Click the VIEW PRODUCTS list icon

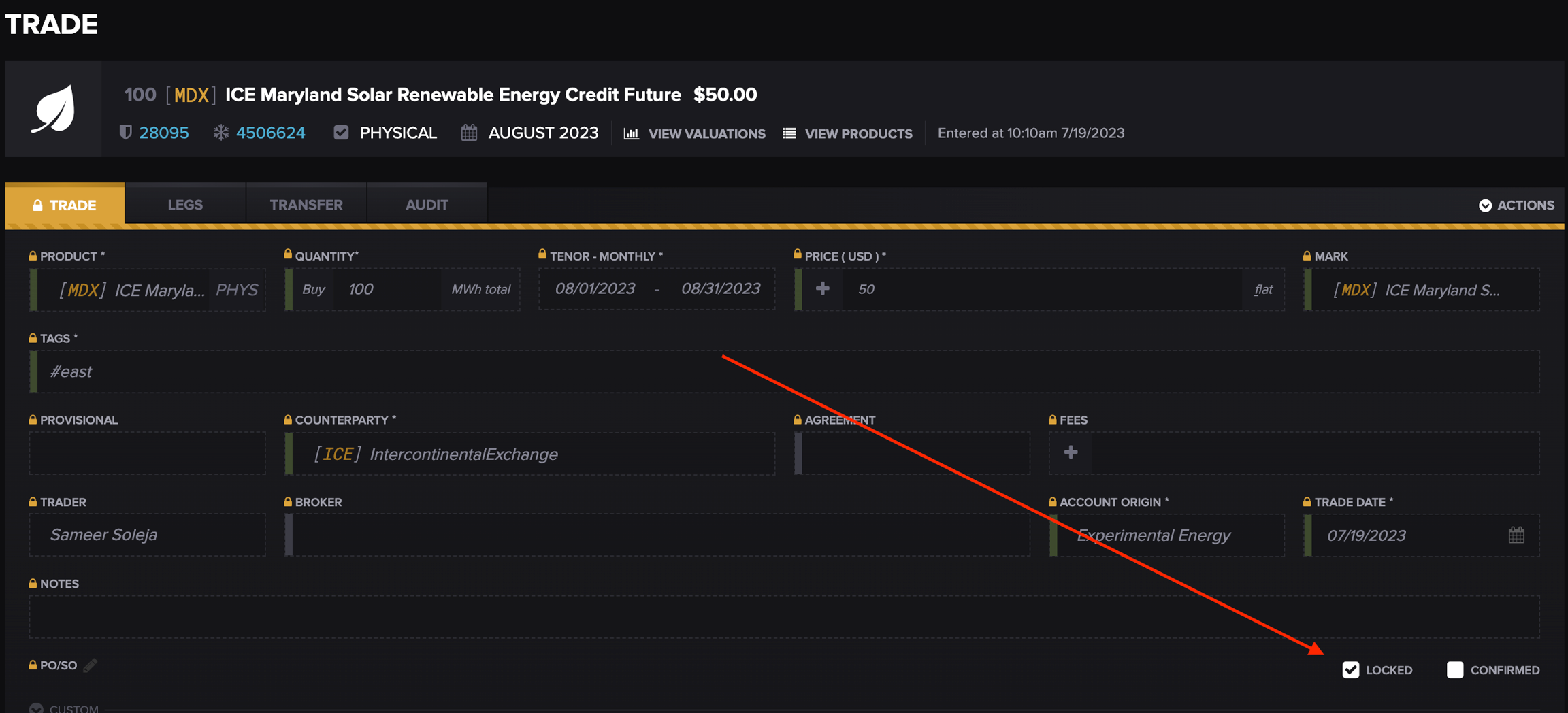(788, 133)
